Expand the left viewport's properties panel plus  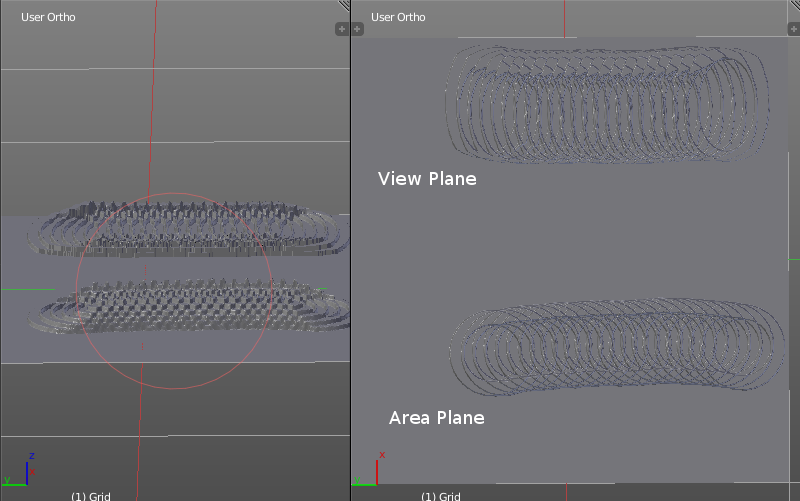tap(342, 29)
